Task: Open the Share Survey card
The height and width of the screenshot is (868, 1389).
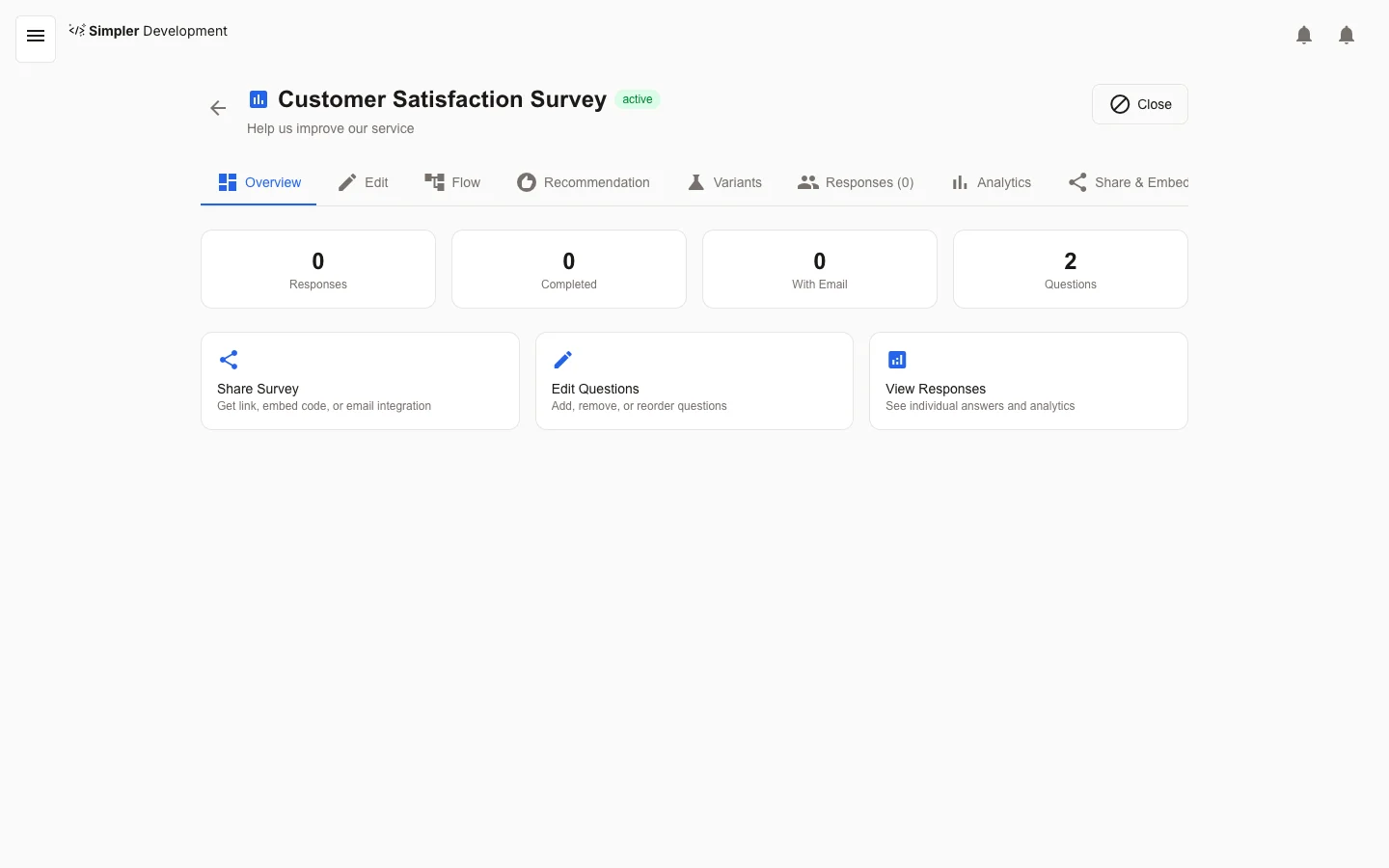Action: (x=360, y=381)
